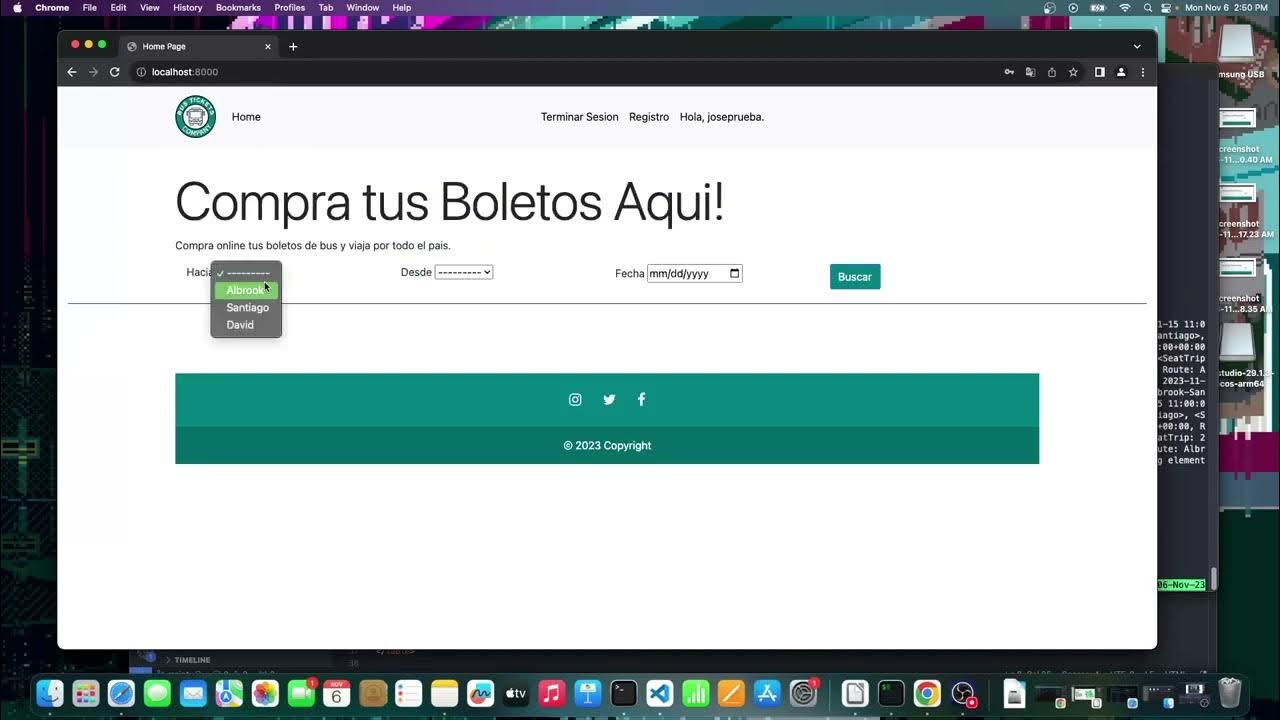Open the Edit menu
The width and height of the screenshot is (1280, 720).
[119, 7]
